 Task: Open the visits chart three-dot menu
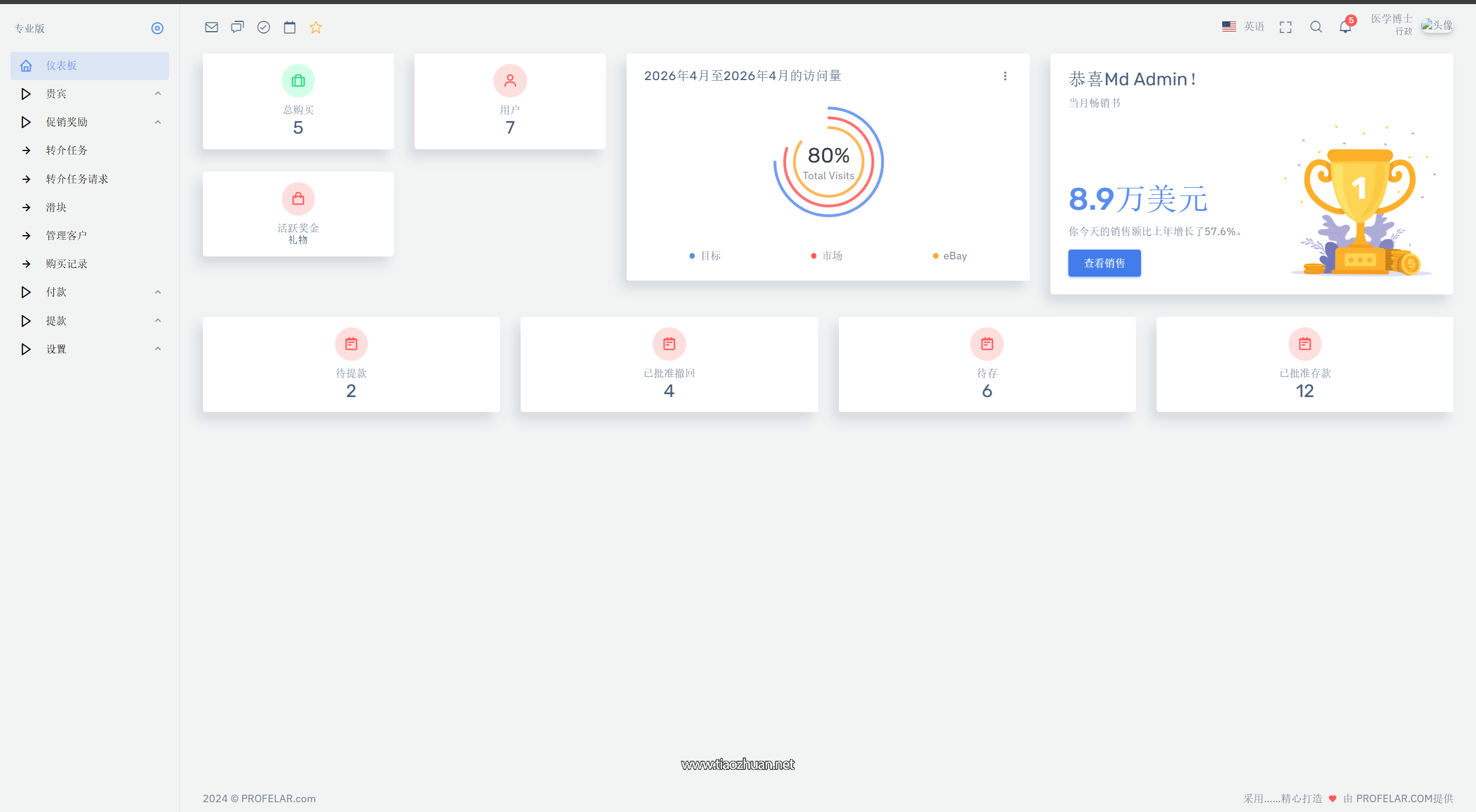point(1005,76)
